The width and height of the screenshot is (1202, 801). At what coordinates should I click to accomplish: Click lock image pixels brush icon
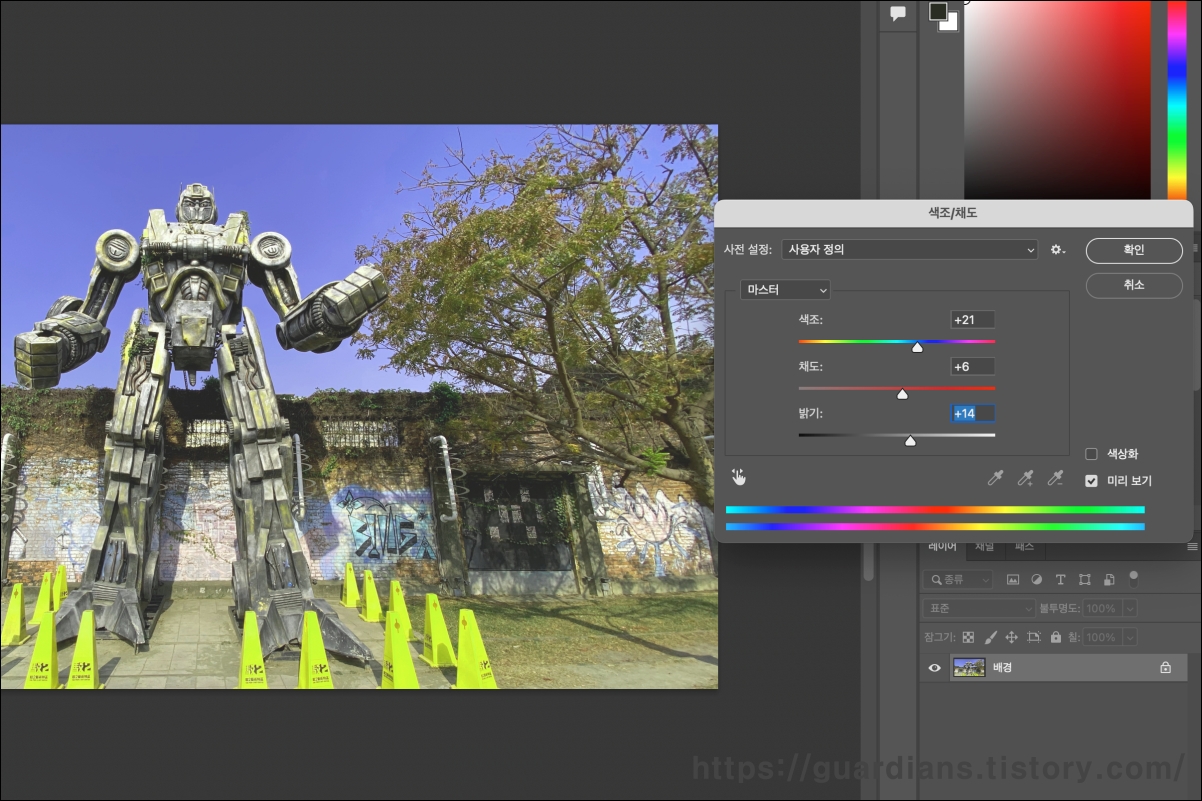pos(991,637)
